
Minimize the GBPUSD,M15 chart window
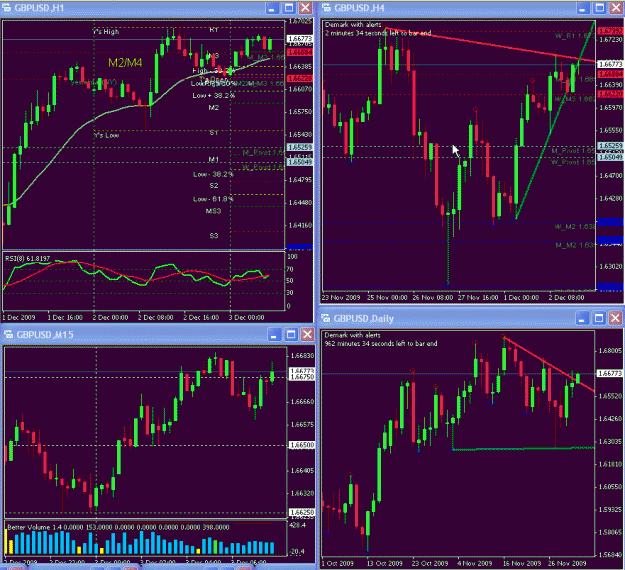274,335
